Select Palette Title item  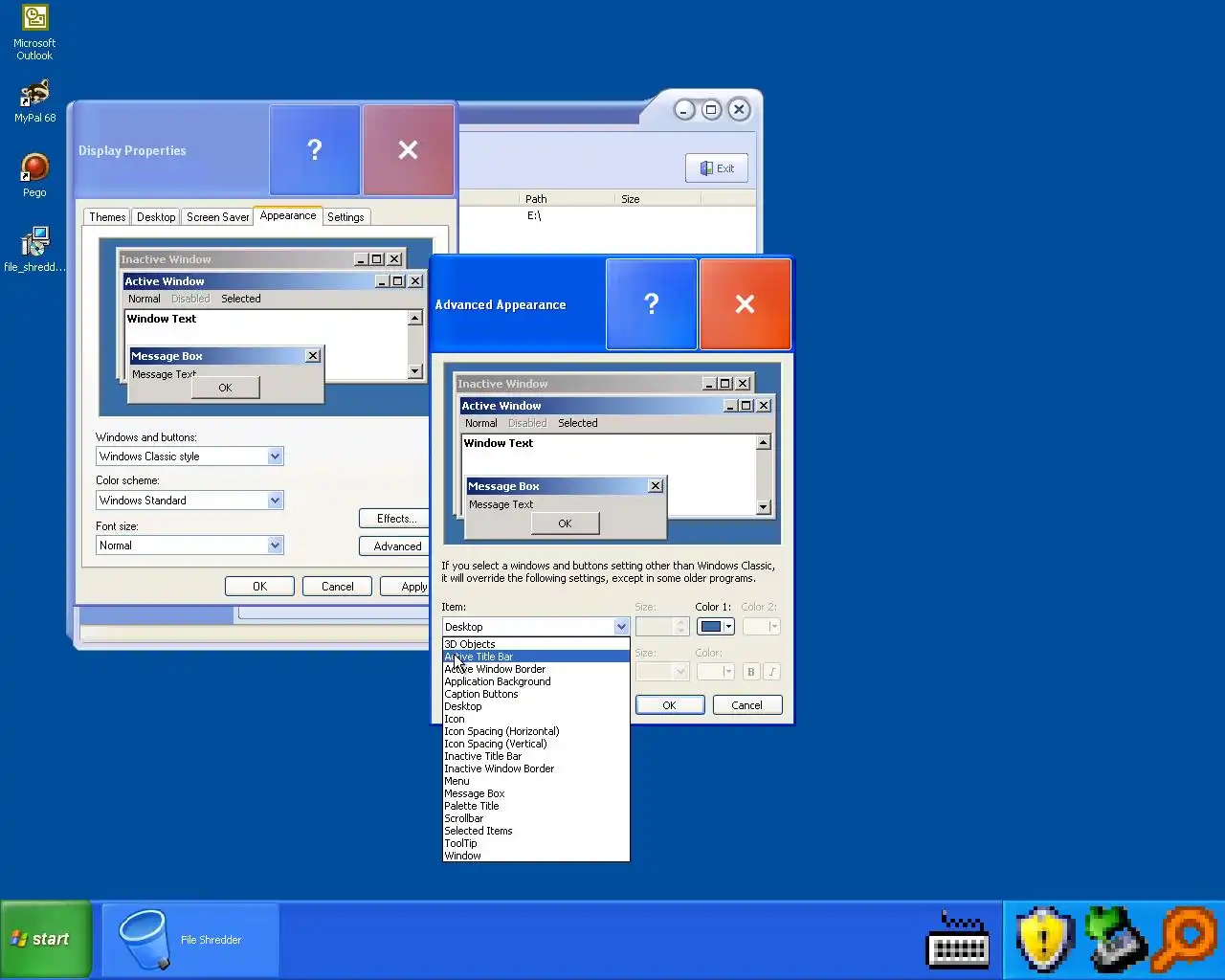pos(536,806)
